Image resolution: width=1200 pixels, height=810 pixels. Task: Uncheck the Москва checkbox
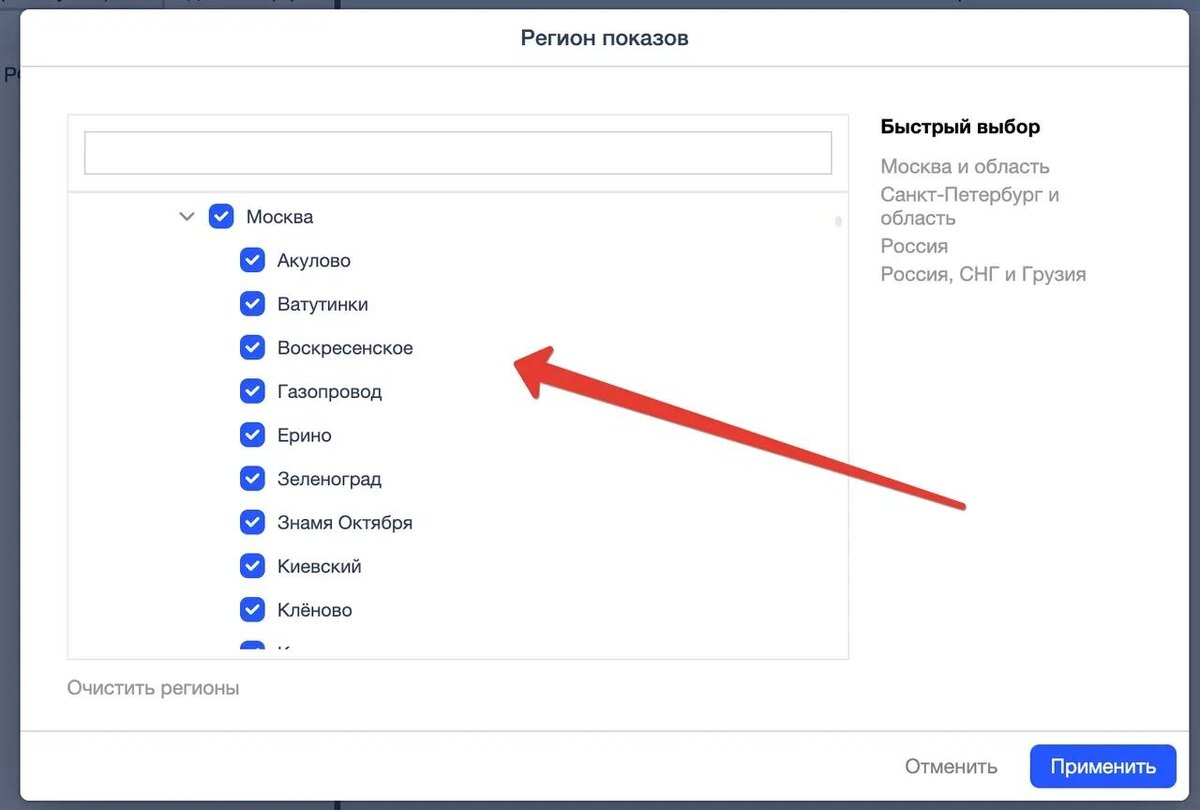[x=221, y=216]
